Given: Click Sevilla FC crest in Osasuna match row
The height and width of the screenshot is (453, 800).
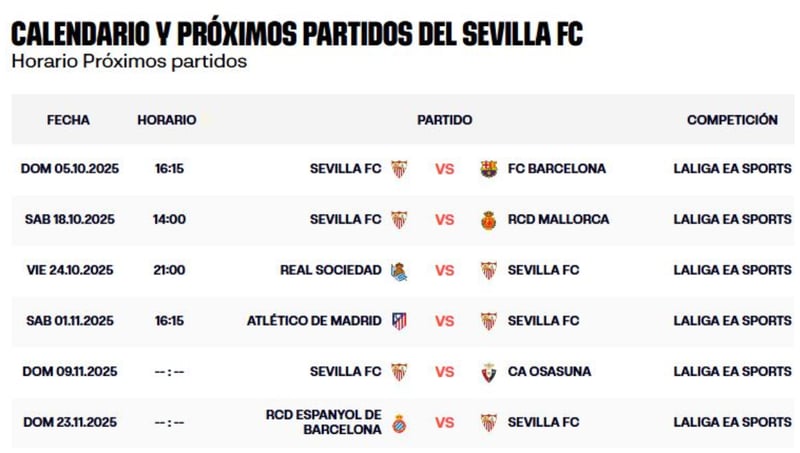Looking at the screenshot, I should point(399,372).
